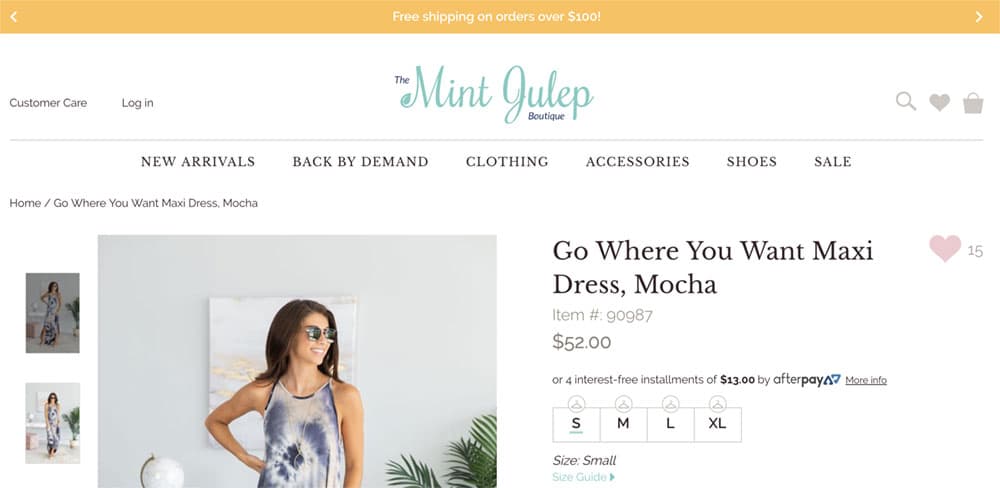Select size M
Screen dimensions: 1000x488
tap(623, 424)
